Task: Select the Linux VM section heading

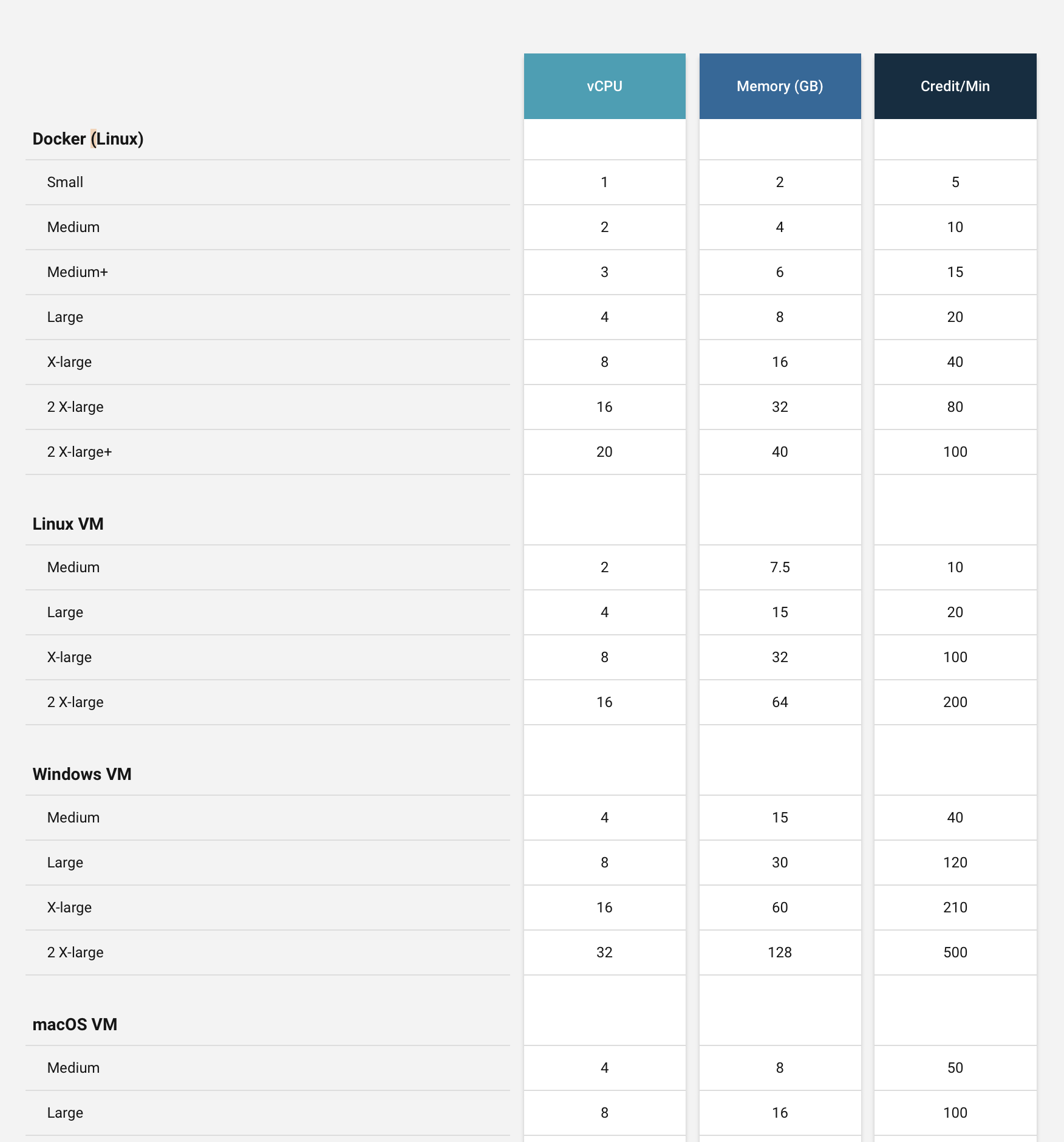Action: [x=68, y=524]
